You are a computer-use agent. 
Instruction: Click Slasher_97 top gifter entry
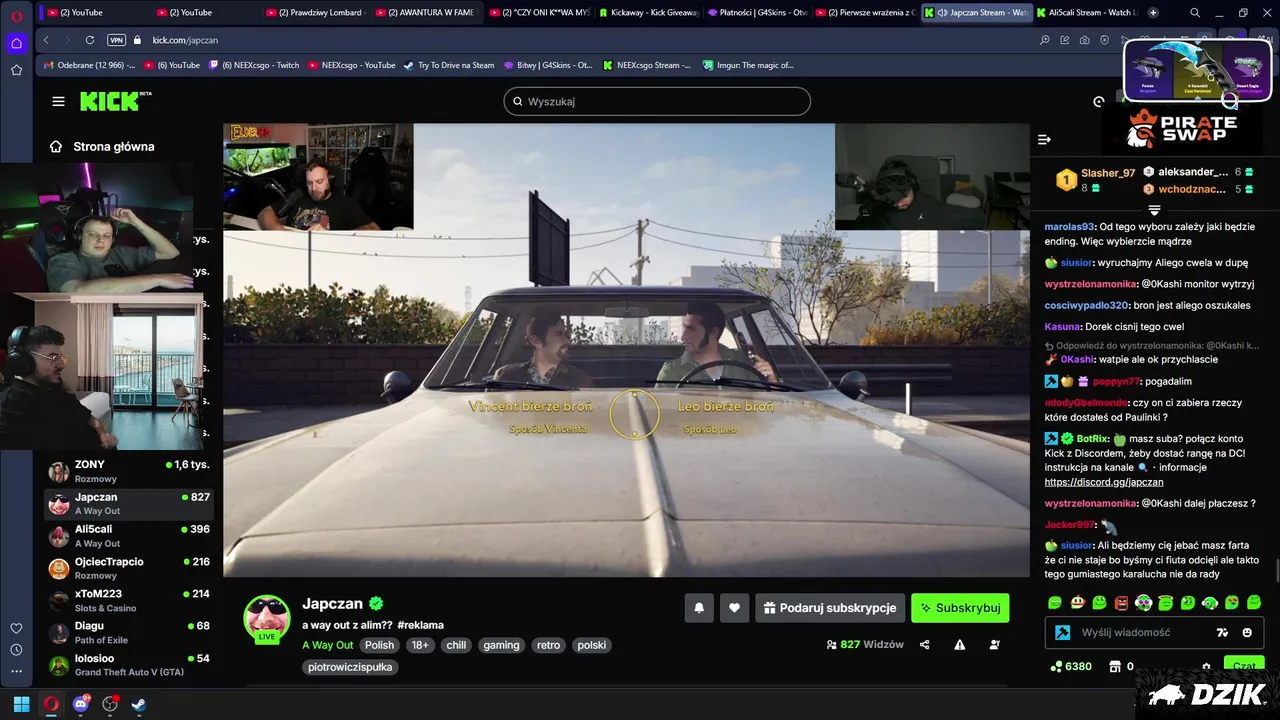point(1097,180)
